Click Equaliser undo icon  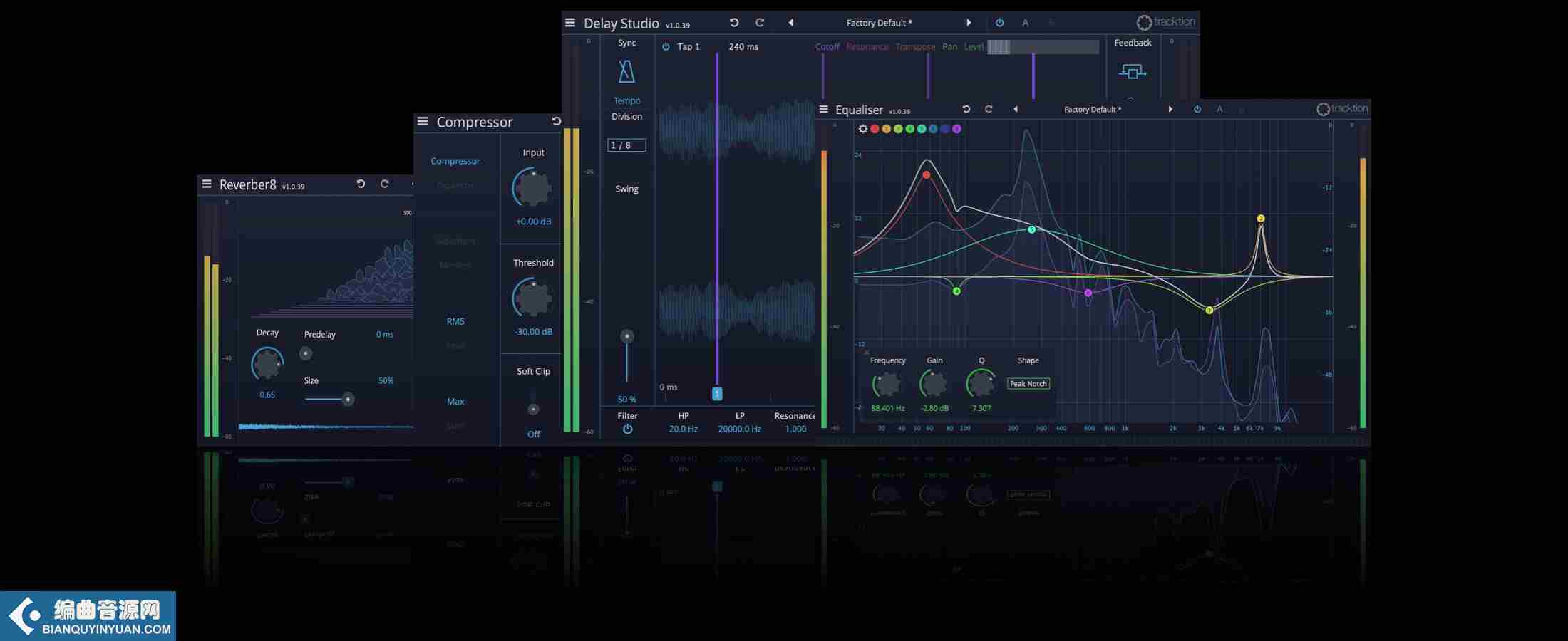[x=966, y=109]
